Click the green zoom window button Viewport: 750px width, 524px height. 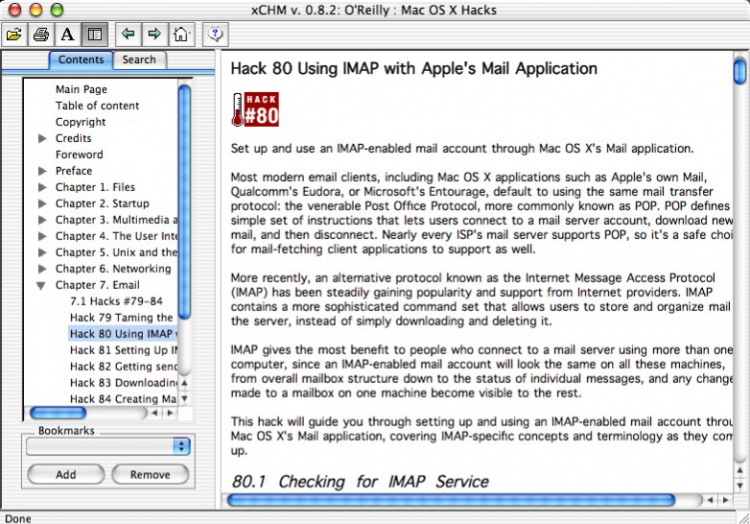point(57,10)
